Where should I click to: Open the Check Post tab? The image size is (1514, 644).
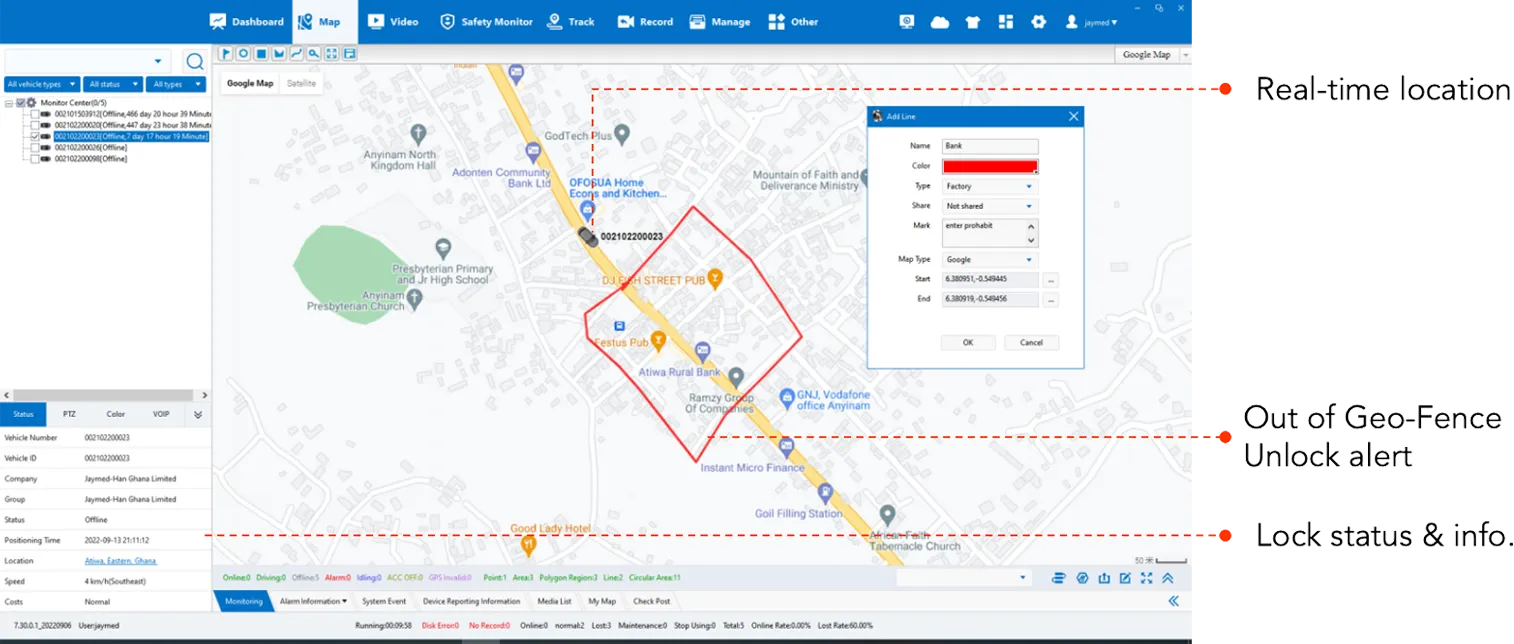pos(651,601)
